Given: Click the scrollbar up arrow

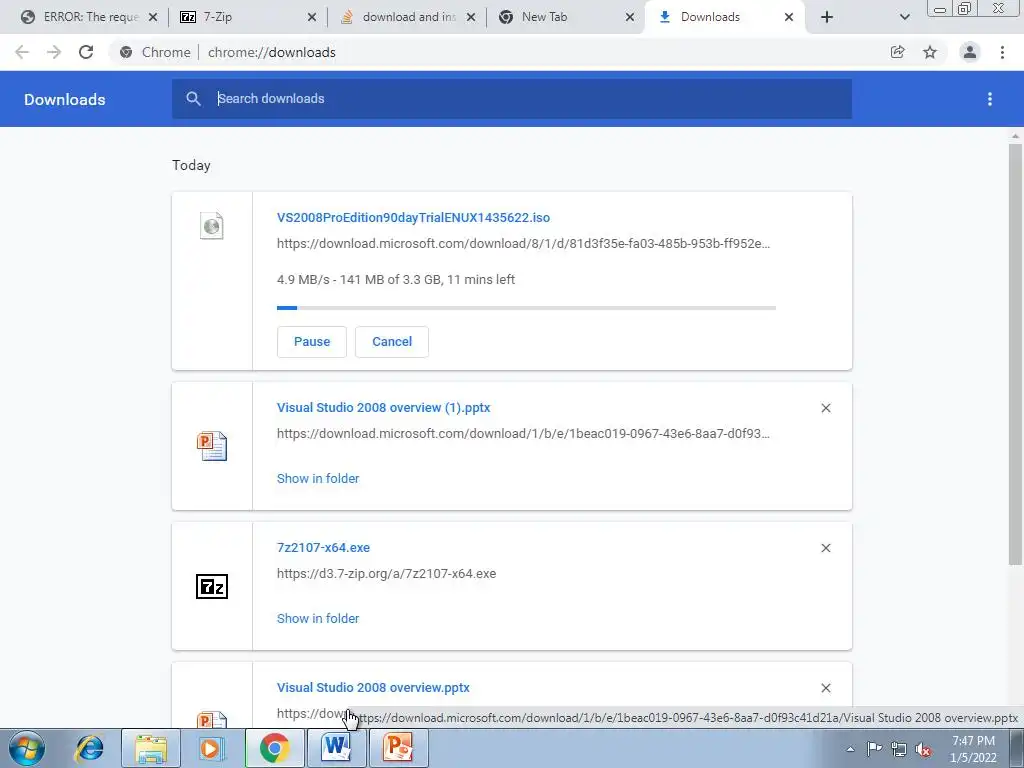Looking at the screenshot, I should point(1015,136).
